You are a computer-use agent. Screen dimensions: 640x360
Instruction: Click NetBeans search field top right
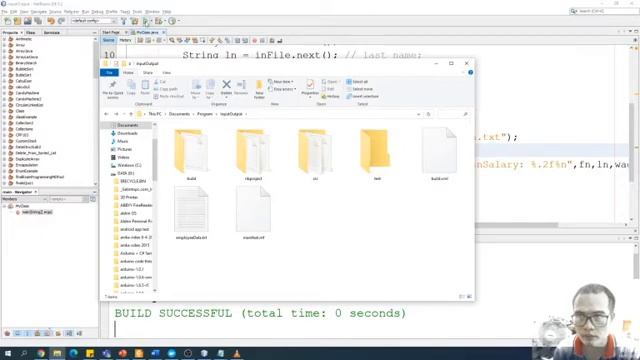[x=604, y=11]
